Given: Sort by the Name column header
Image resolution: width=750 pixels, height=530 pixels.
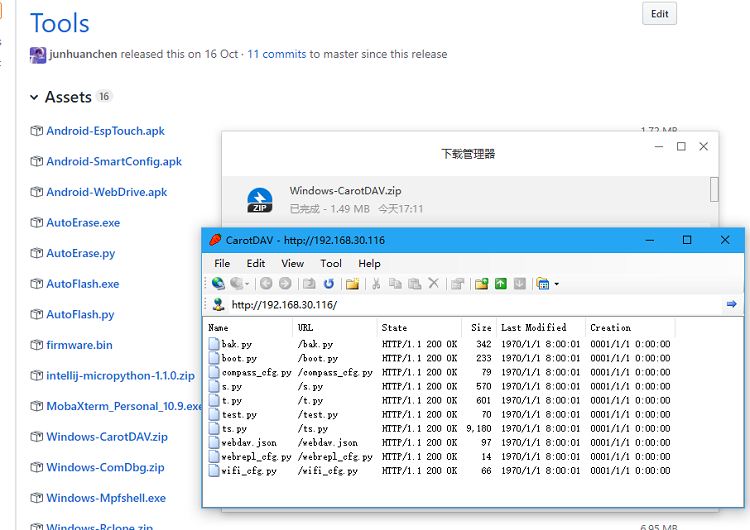Looking at the screenshot, I should [x=248, y=328].
